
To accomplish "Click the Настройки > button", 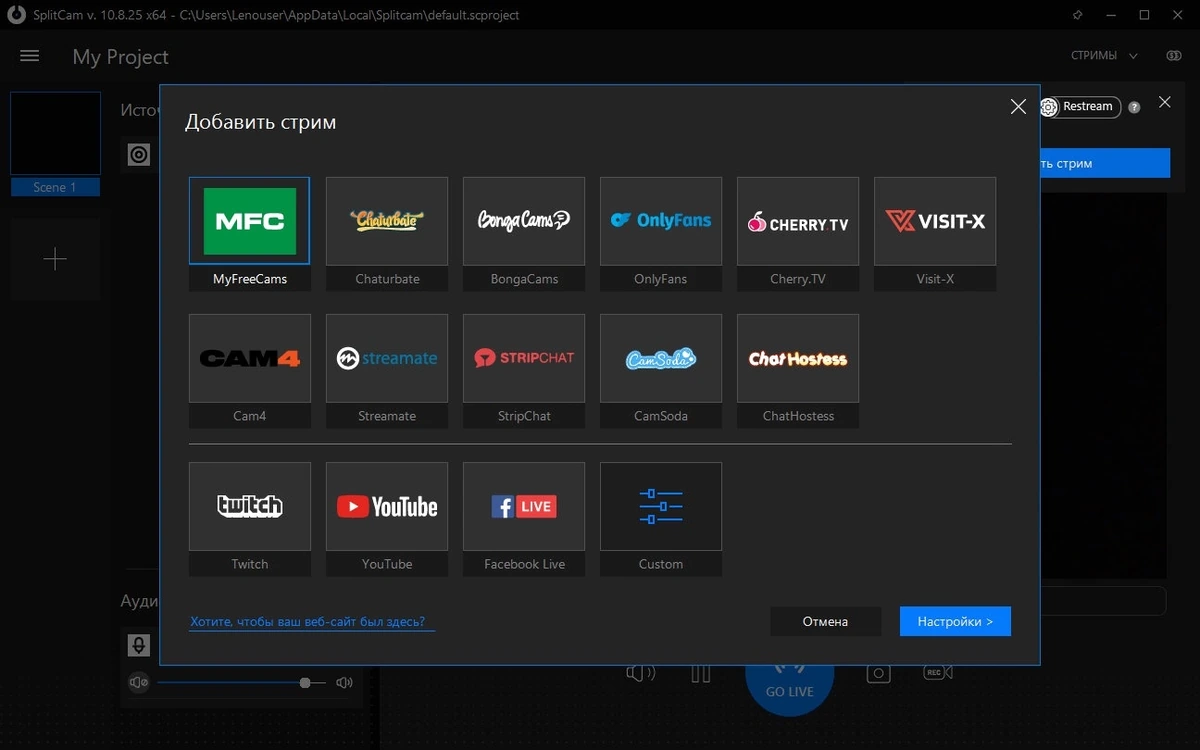I will pyautogui.click(x=955, y=621).
